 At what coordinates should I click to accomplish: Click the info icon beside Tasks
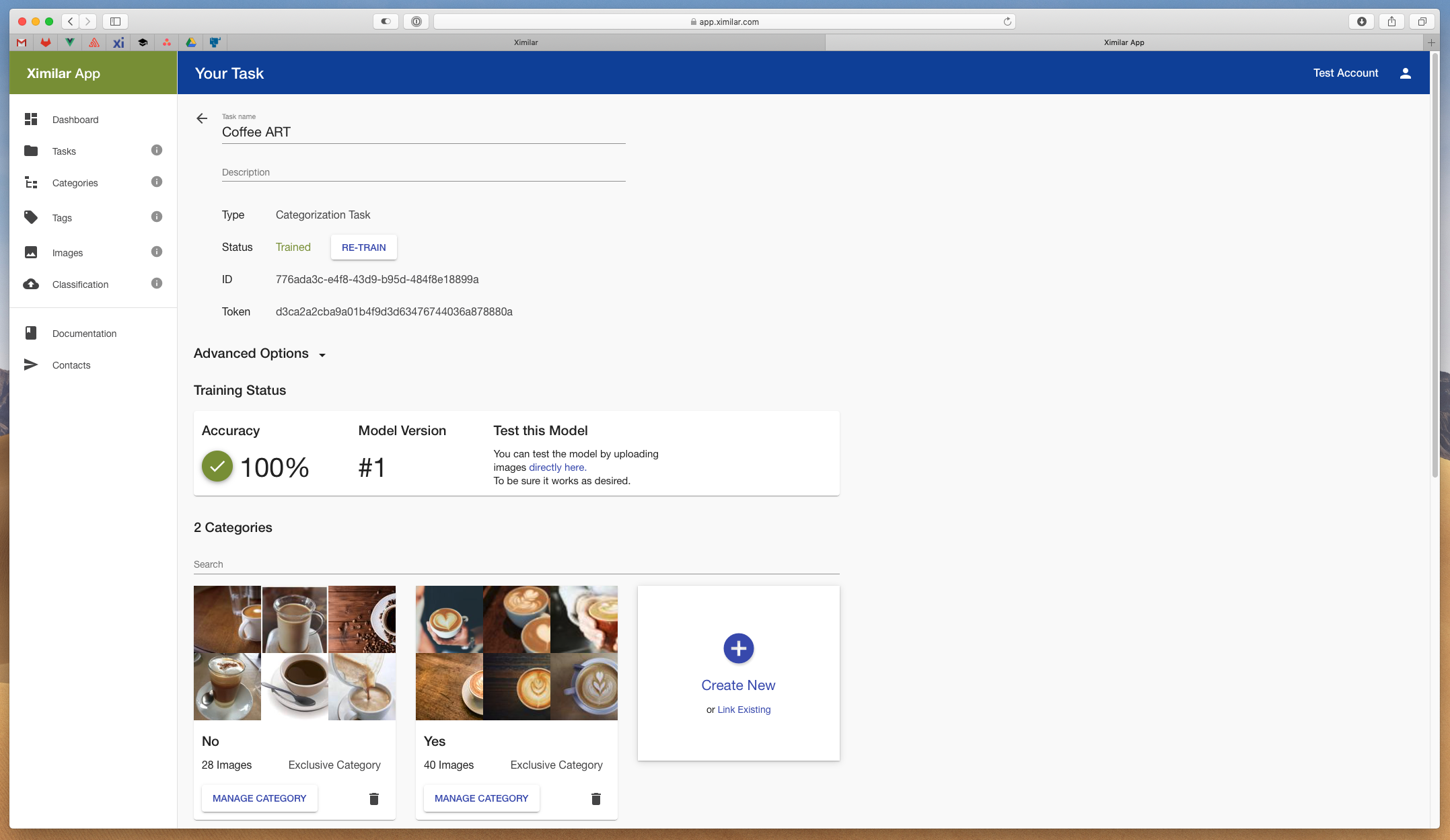157,150
